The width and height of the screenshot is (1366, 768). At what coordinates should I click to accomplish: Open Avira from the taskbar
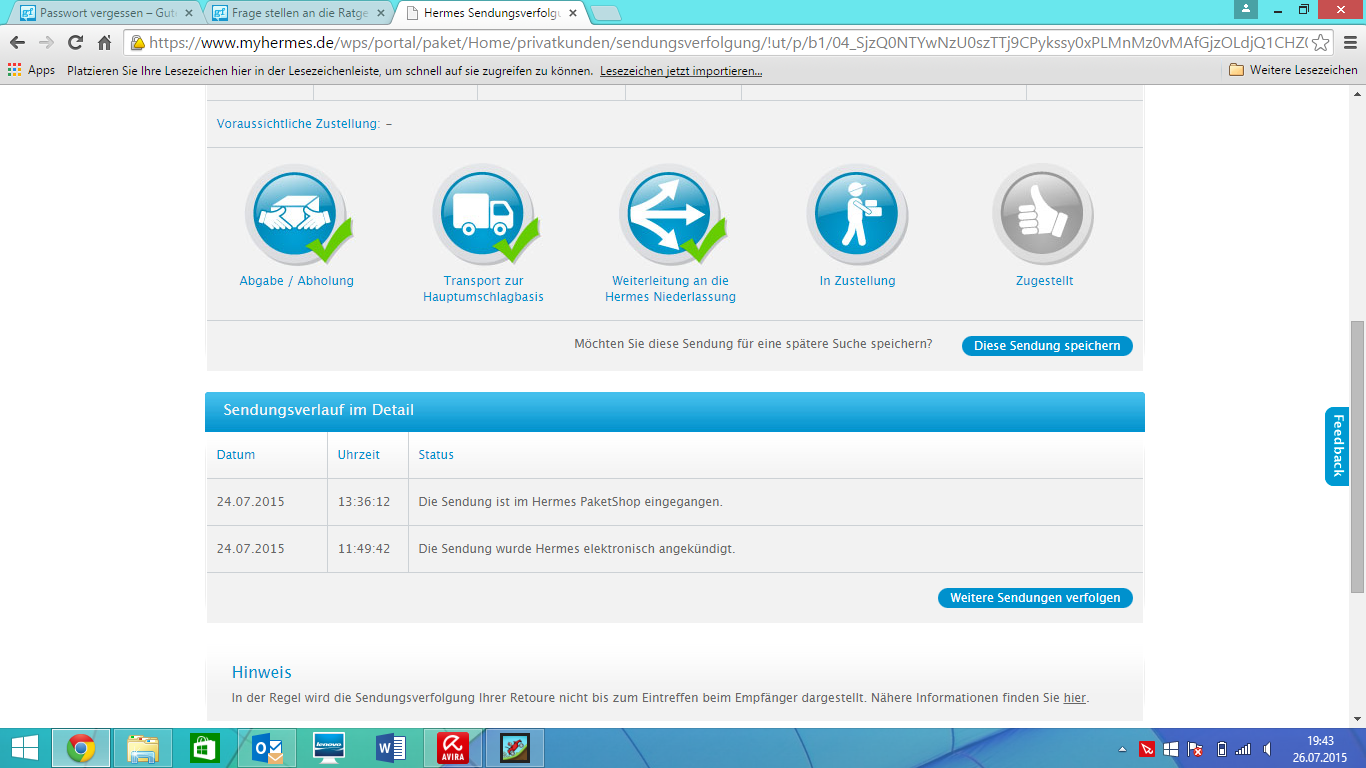(453, 748)
